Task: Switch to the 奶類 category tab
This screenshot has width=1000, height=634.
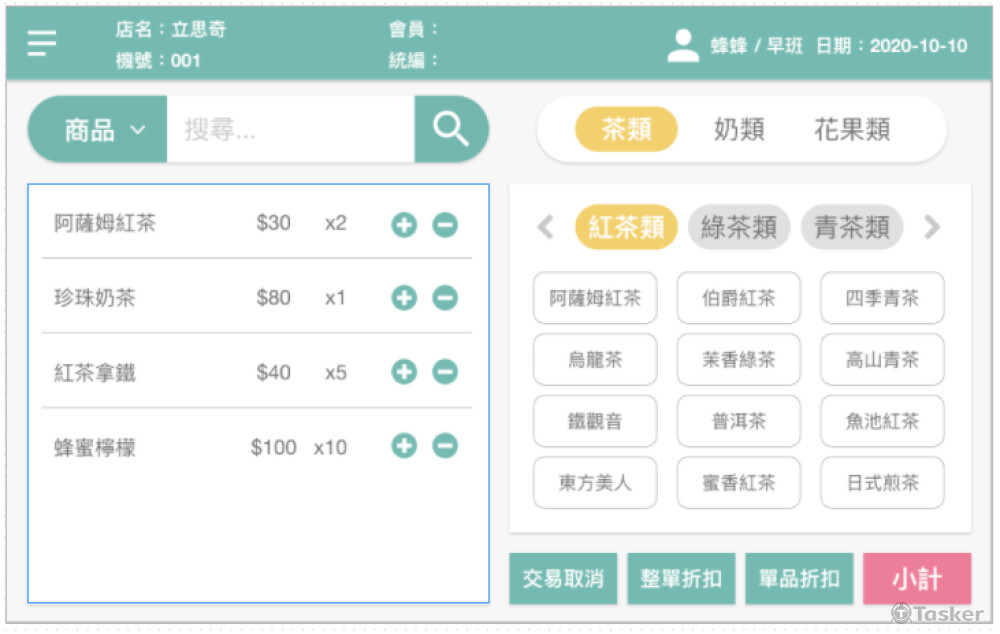Action: pyautogui.click(x=739, y=129)
